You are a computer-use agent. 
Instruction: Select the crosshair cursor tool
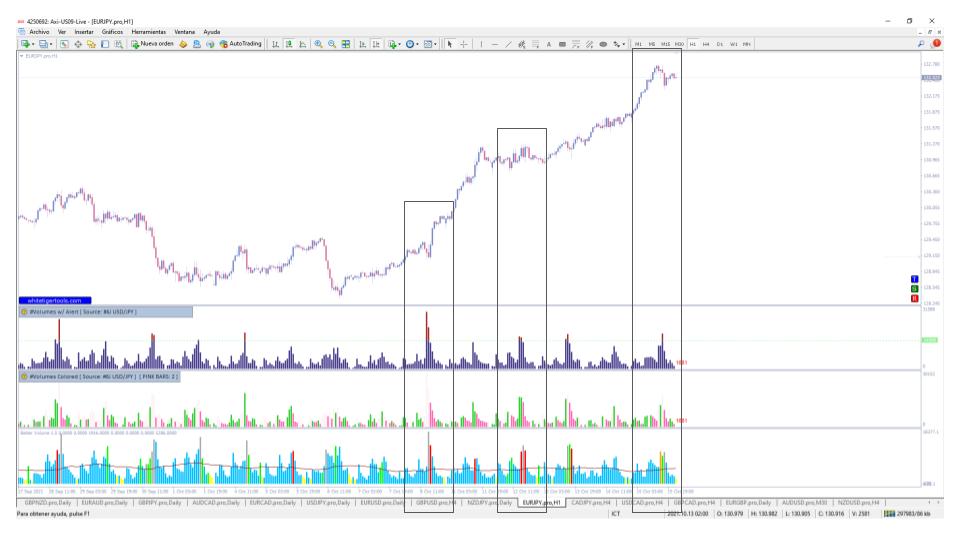[x=463, y=44]
